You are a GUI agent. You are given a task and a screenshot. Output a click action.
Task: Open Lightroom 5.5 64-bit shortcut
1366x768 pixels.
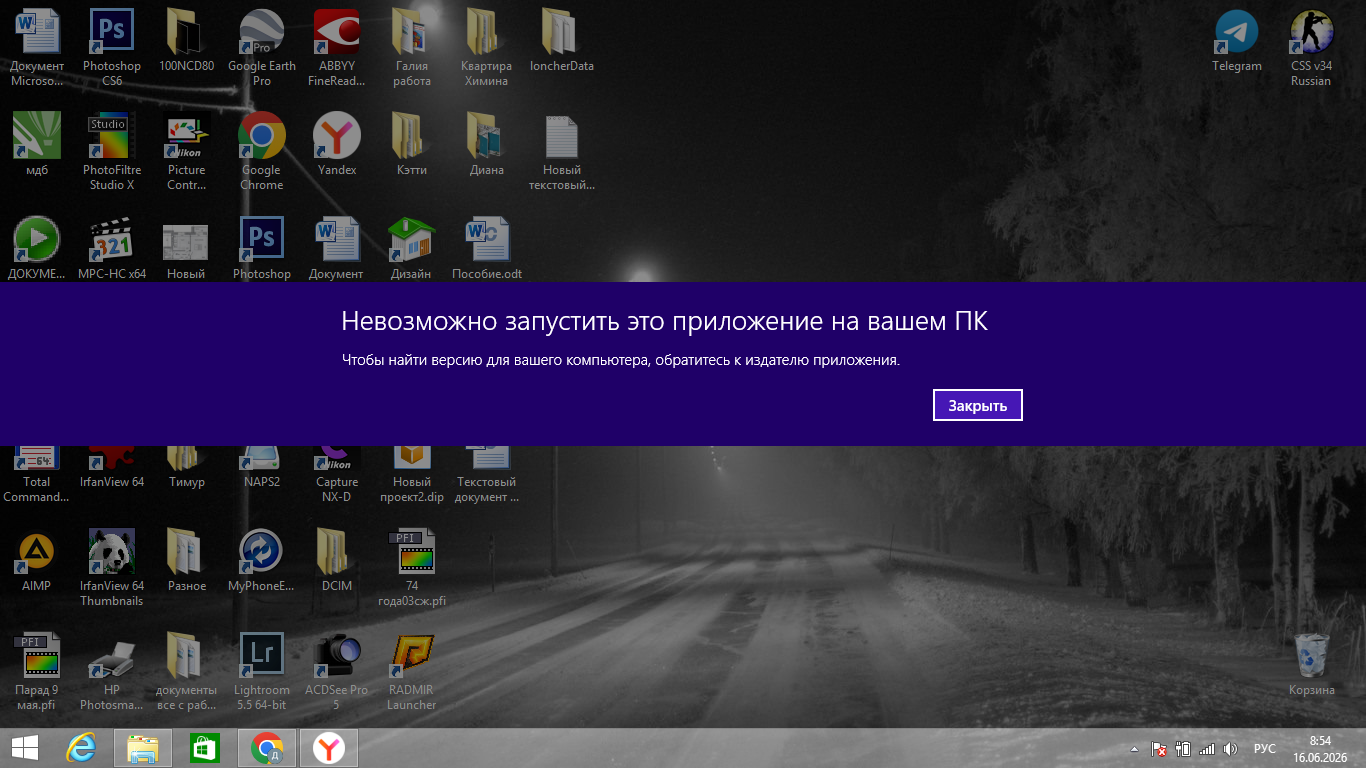click(x=262, y=670)
